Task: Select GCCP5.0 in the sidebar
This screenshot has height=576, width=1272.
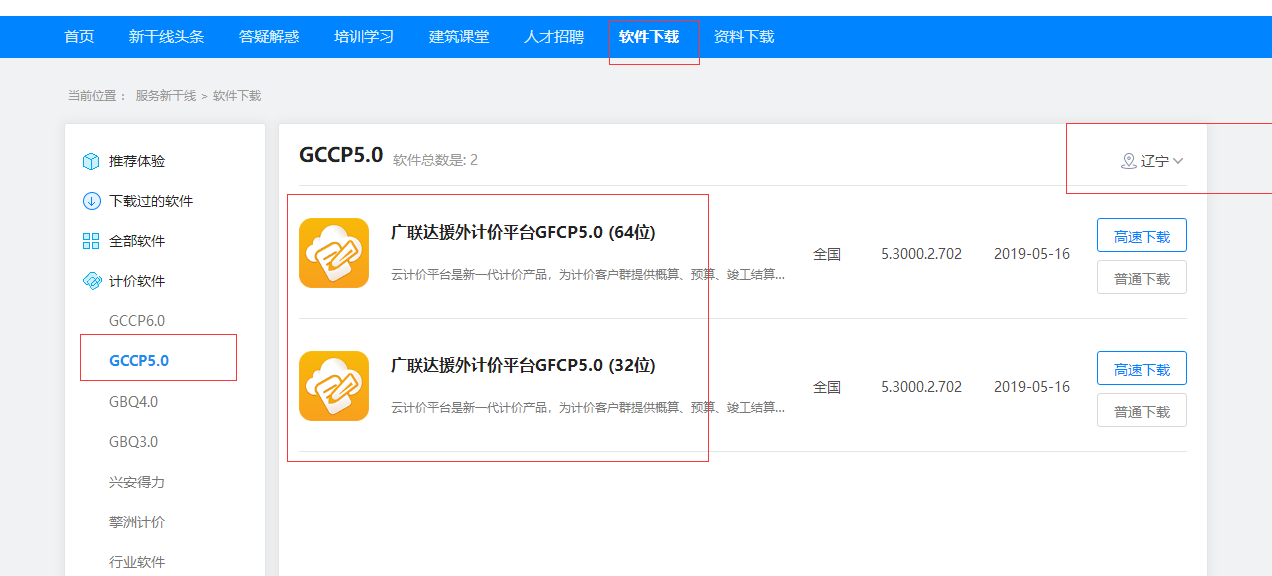Action: [139, 361]
